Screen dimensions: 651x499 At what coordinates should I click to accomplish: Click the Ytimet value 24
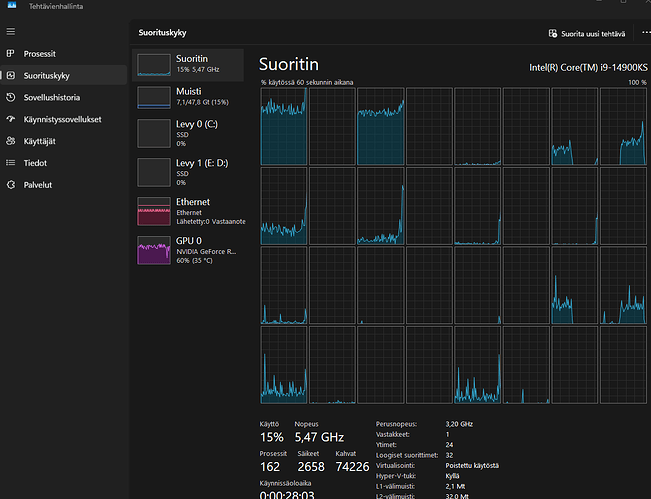click(x=449, y=445)
